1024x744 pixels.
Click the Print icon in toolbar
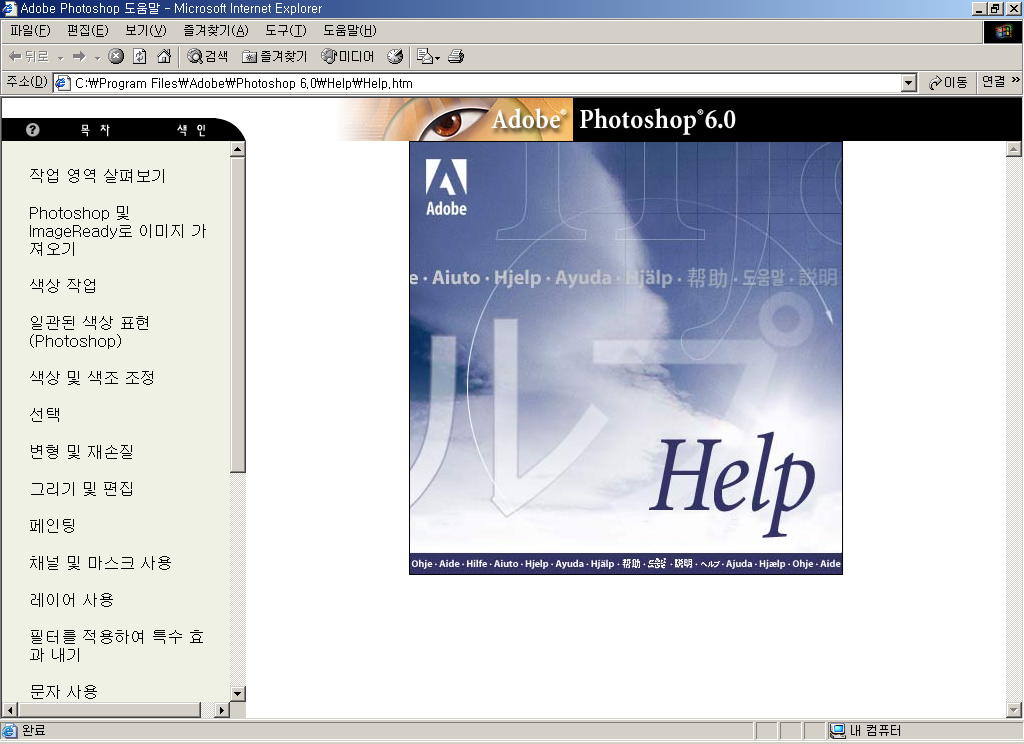coord(456,57)
